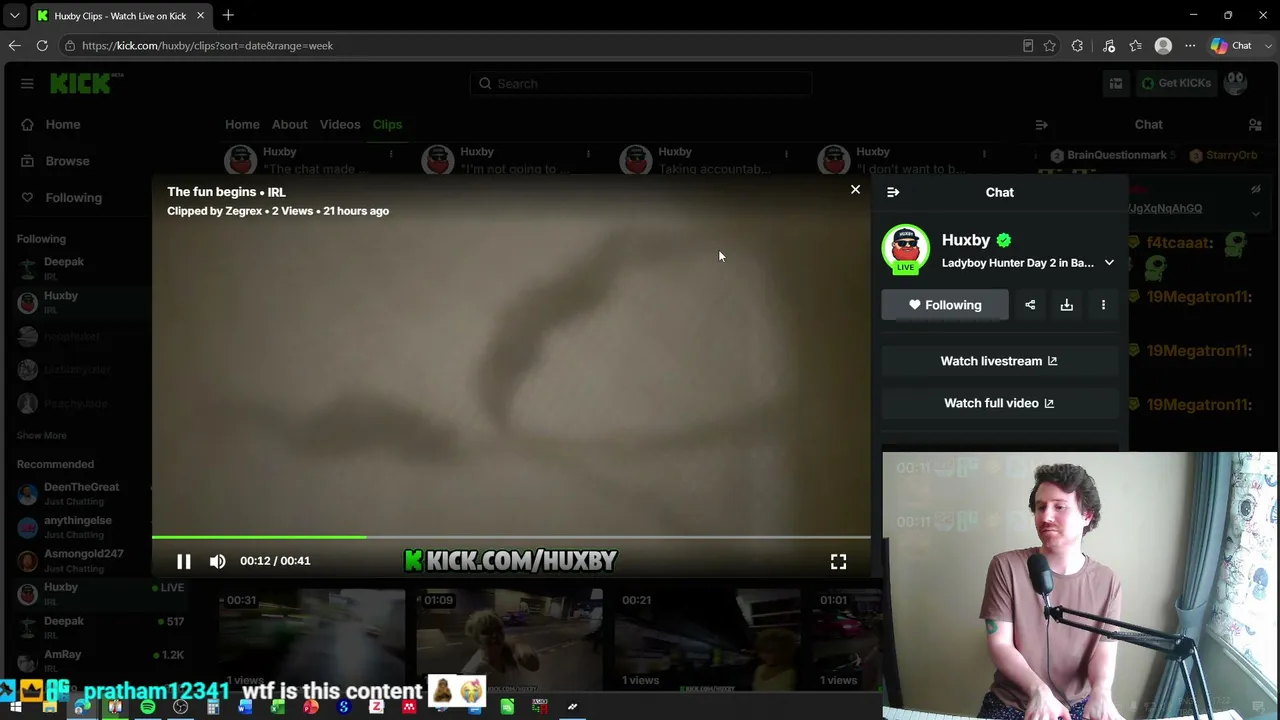Image resolution: width=1280 pixels, height=720 pixels.
Task: Click the kick.com address bar URL
Action: 207,46
